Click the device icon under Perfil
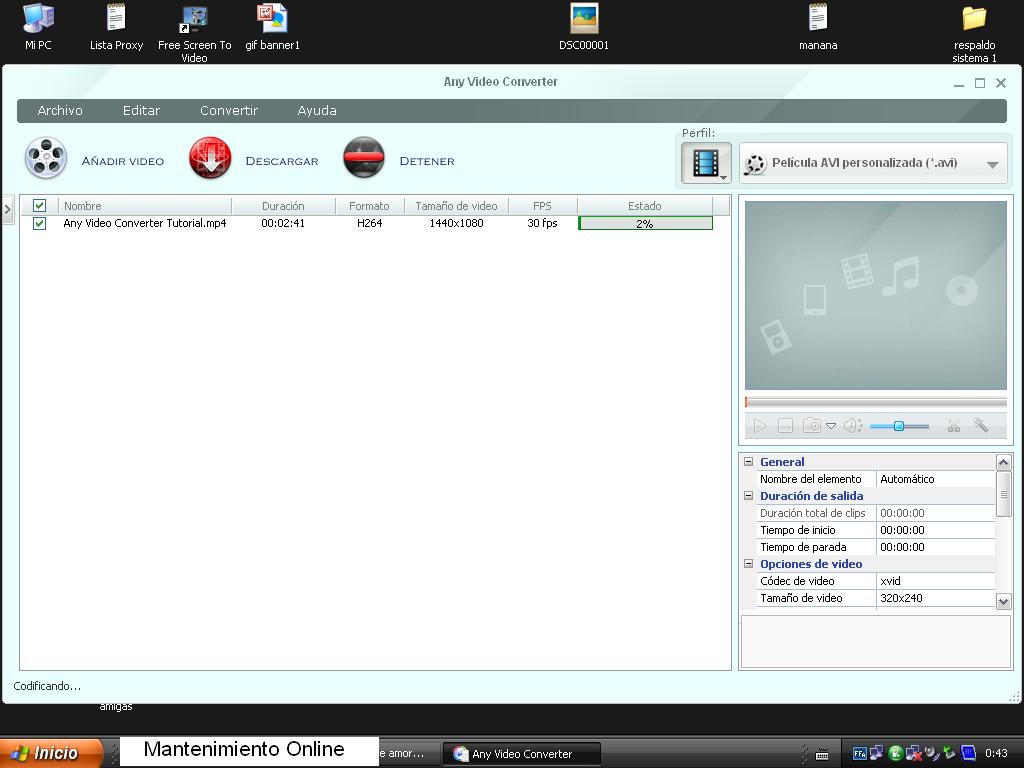The height and width of the screenshot is (768, 1024). tap(705, 162)
